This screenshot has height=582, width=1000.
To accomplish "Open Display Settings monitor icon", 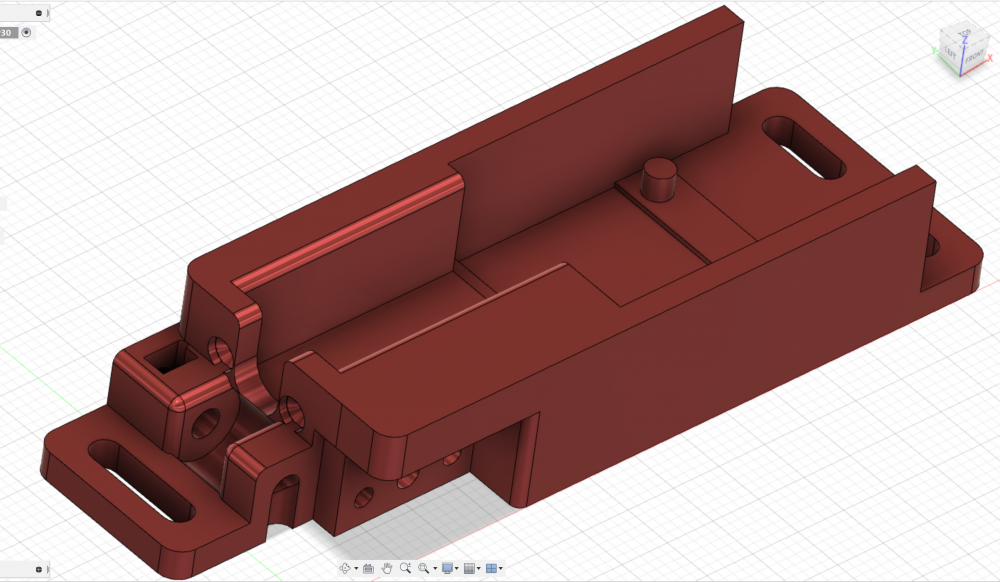I will (447, 568).
